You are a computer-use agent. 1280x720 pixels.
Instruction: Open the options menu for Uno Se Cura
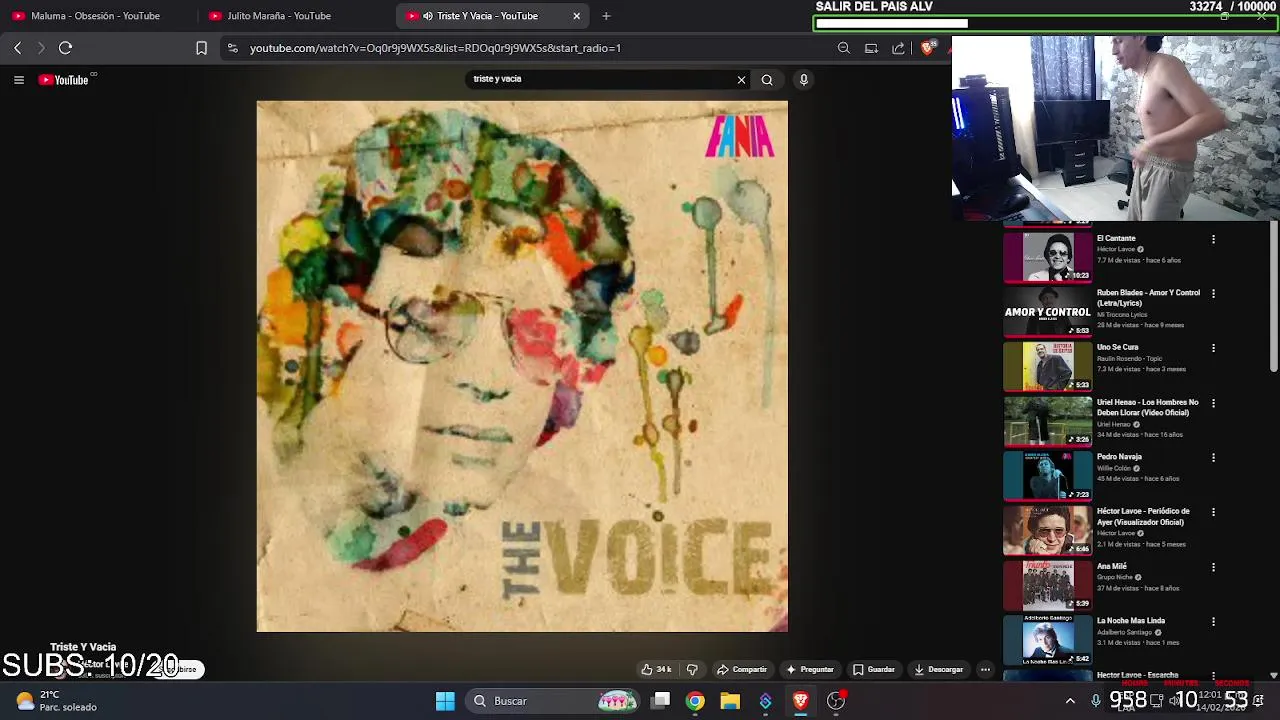1213,349
